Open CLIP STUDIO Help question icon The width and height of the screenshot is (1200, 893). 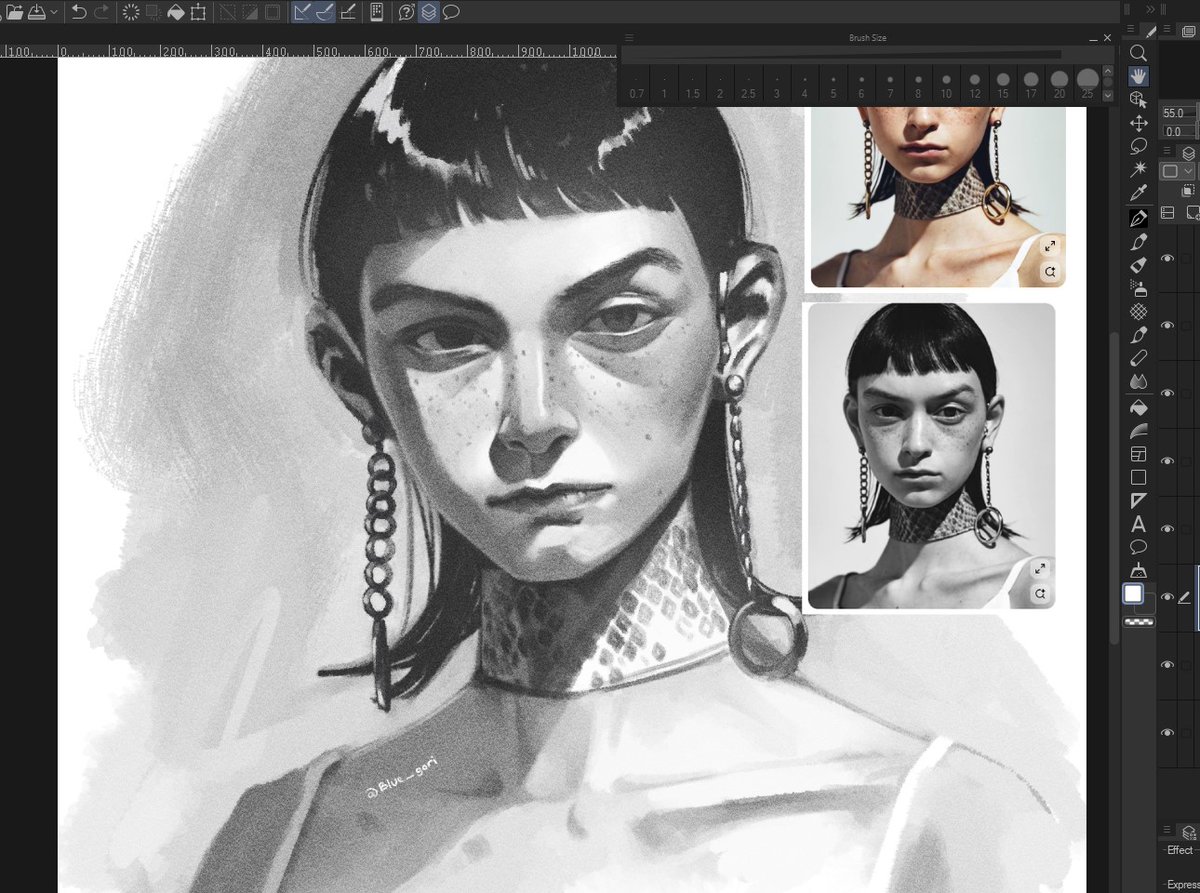coord(406,12)
